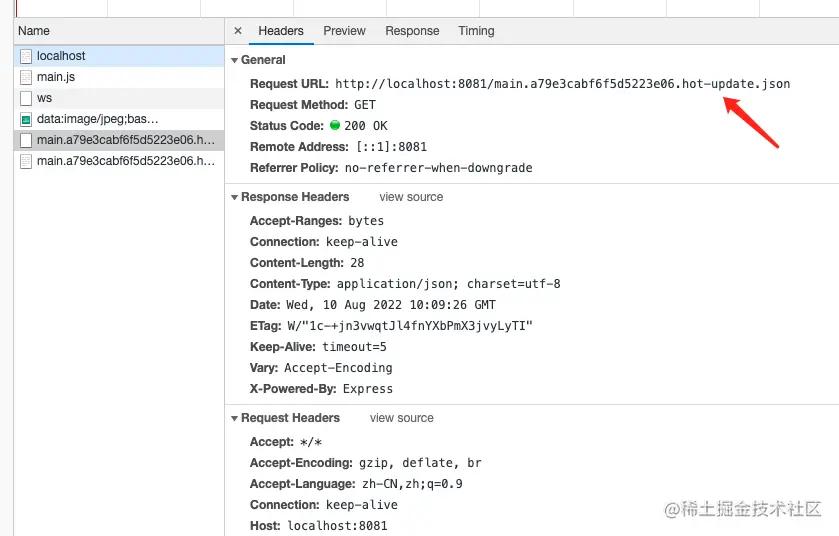Click the Date header value
This screenshot has height=536, width=839.
point(391,305)
